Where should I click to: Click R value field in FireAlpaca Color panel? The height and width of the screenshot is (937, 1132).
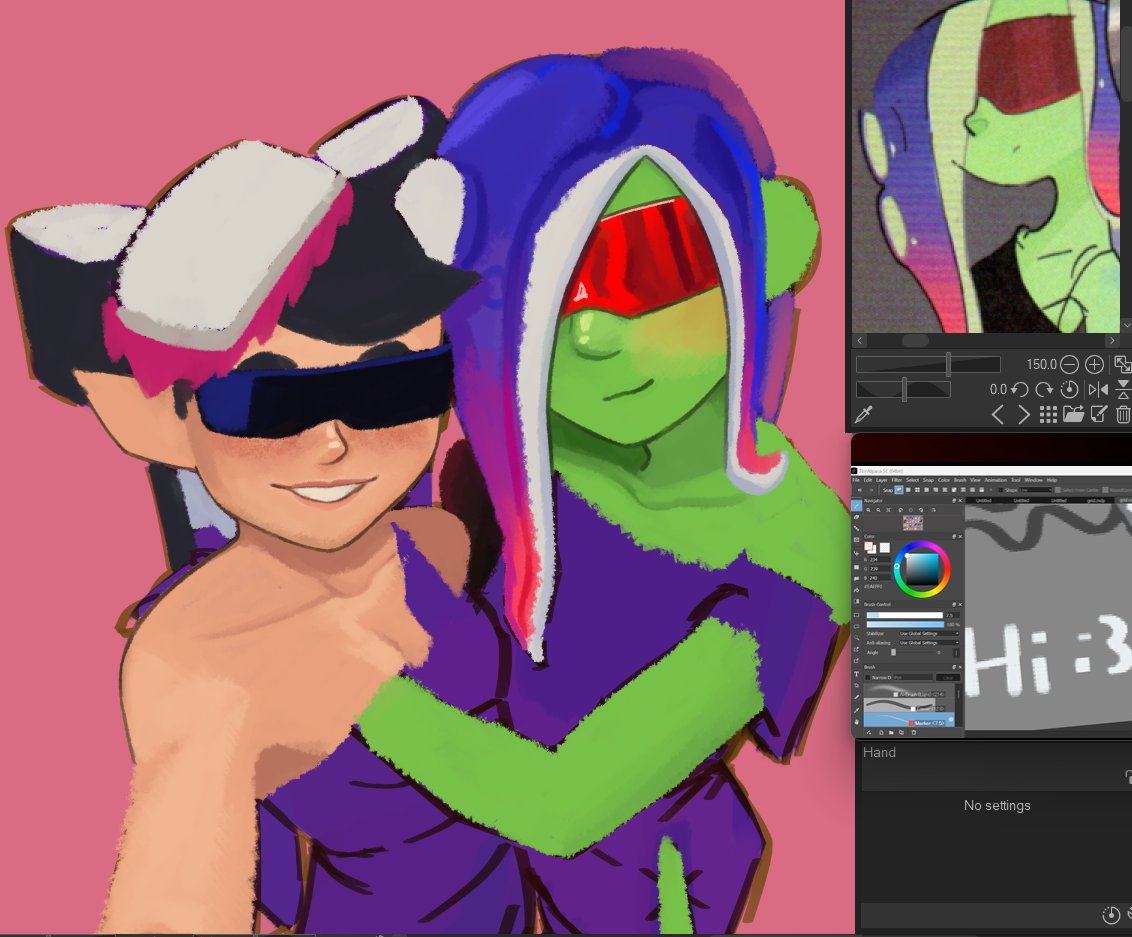click(879, 559)
